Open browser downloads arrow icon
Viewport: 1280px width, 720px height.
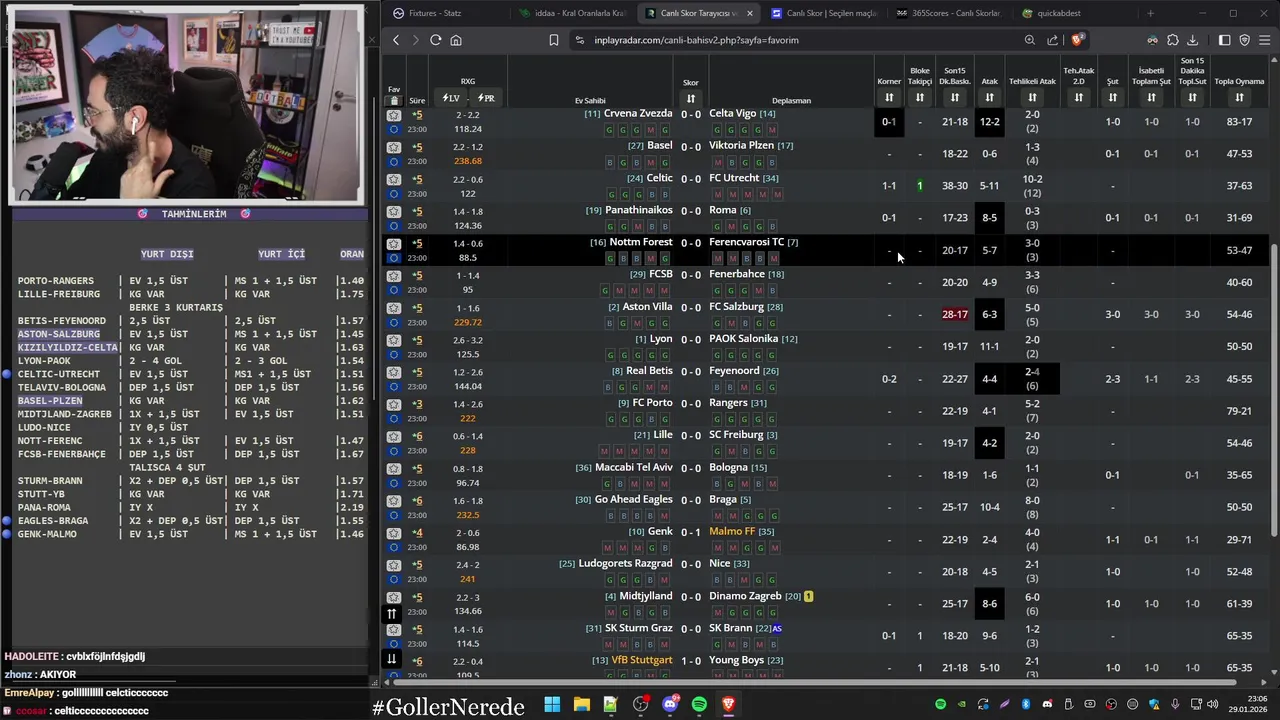[x=1192, y=40]
